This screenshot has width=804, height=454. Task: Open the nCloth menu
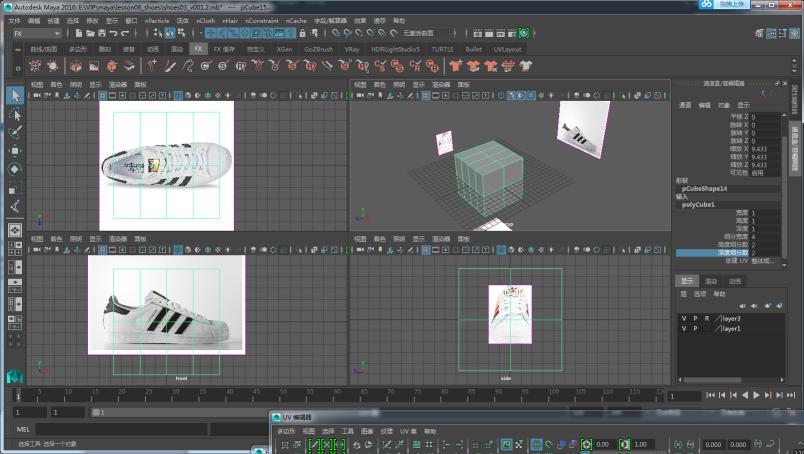coord(206,21)
